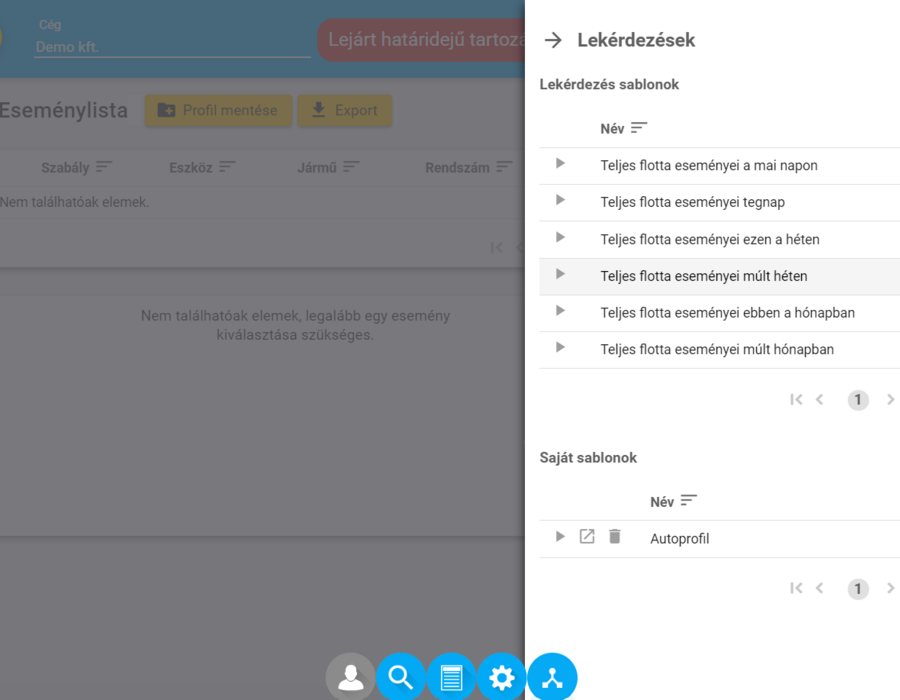Select 'Teljes flotta eseményei tegnap' text
This screenshot has height=700, width=900.
(x=692, y=202)
